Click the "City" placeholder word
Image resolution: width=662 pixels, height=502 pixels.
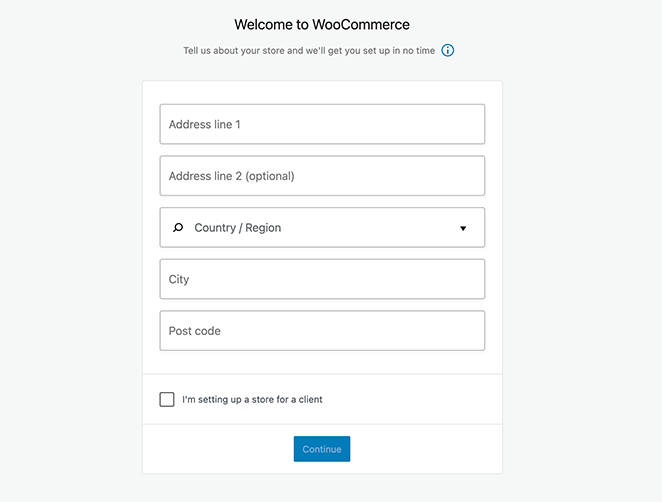[179, 279]
